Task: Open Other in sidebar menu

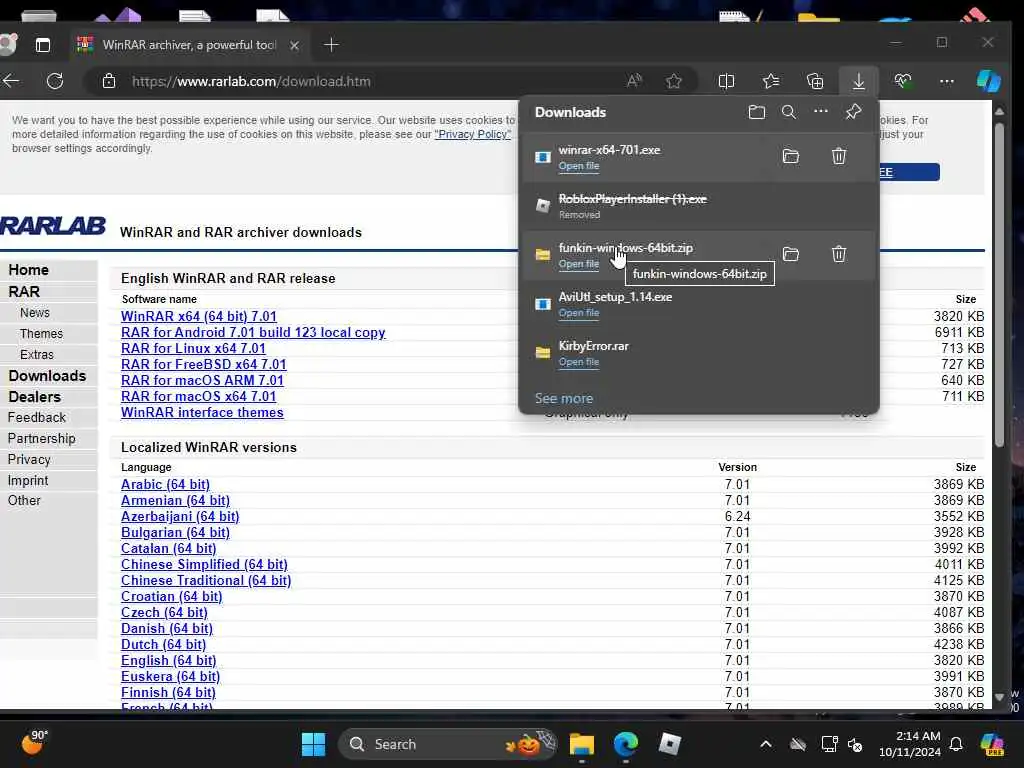Action: (x=24, y=500)
